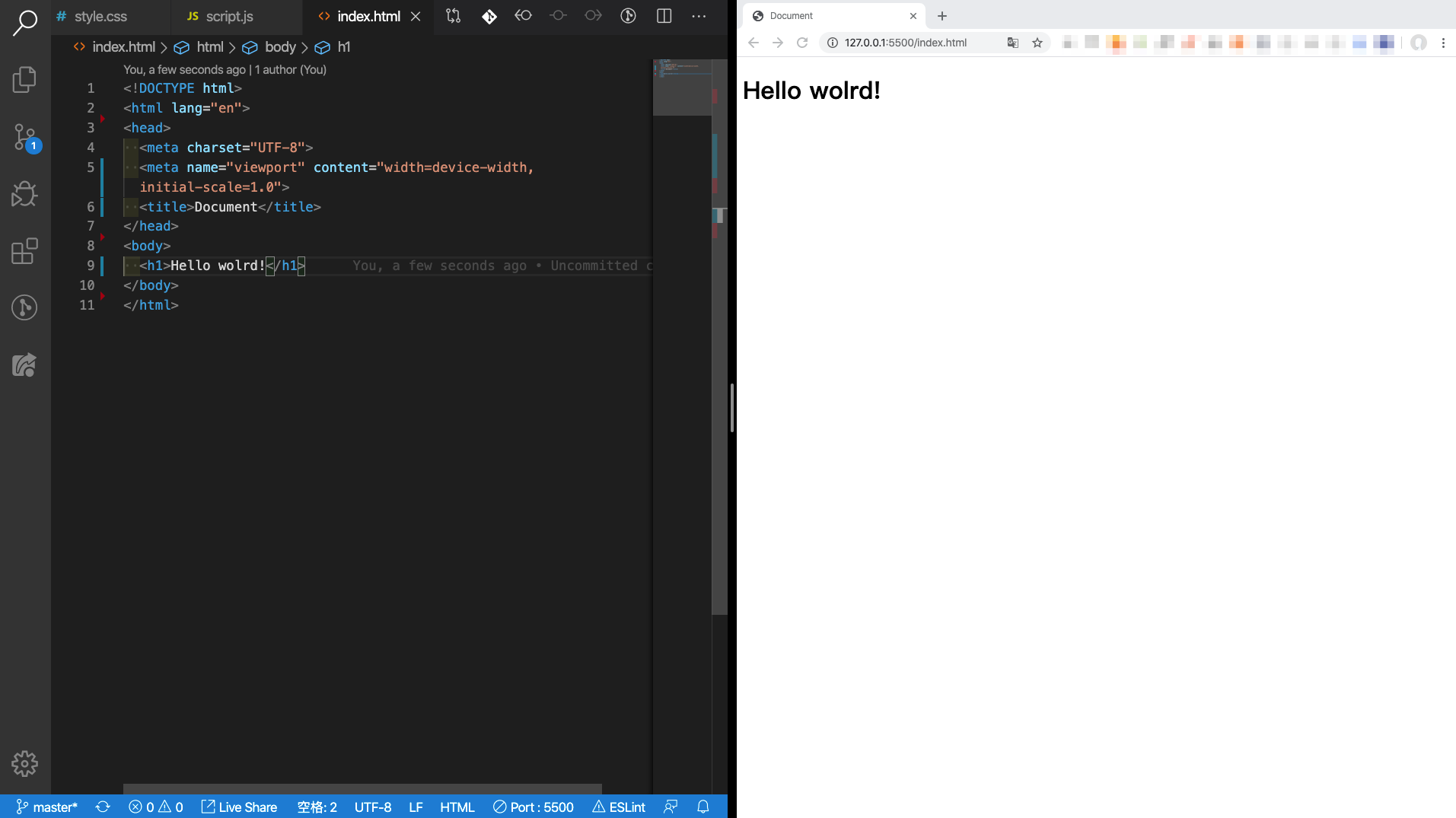Viewport: 1456px width, 818px height.
Task: Open the body breadcrumb segment
Action: [x=280, y=47]
